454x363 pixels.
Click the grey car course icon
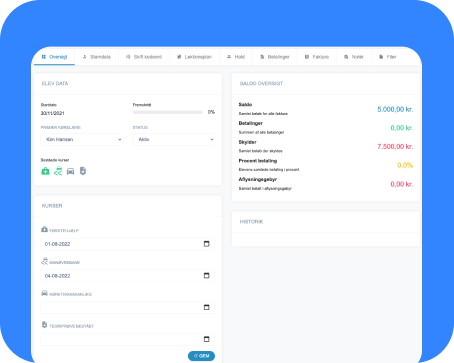click(70, 171)
